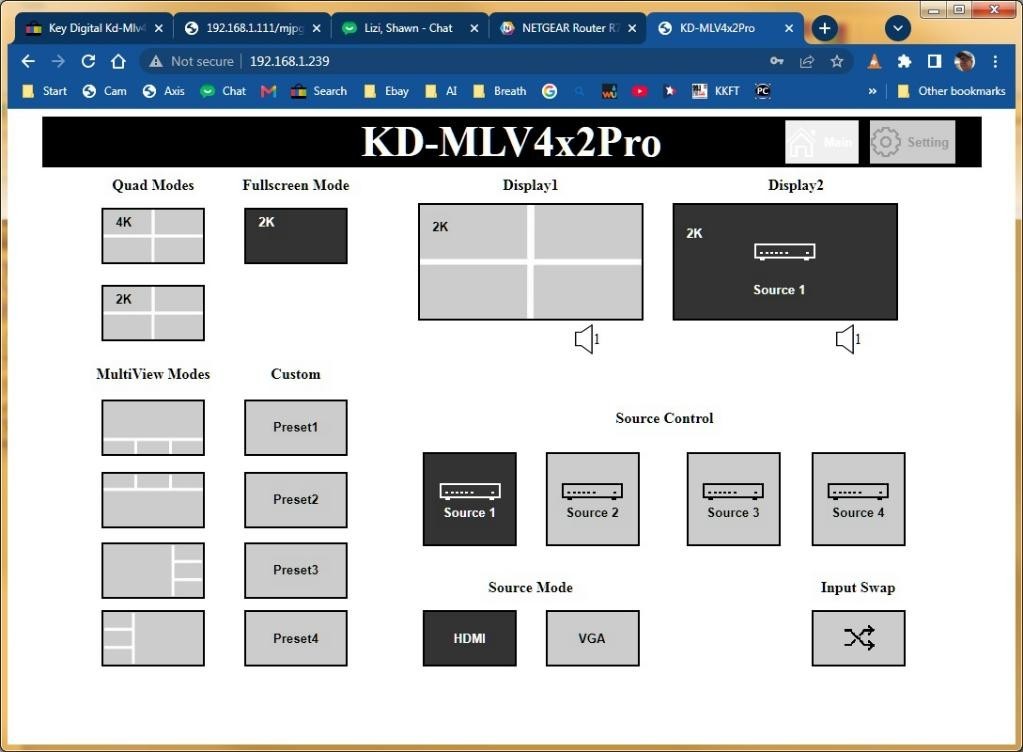The height and width of the screenshot is (752, 1023).
Task: Recall custom Preset2
Action: pyautogui.click(x=296, y=500)
